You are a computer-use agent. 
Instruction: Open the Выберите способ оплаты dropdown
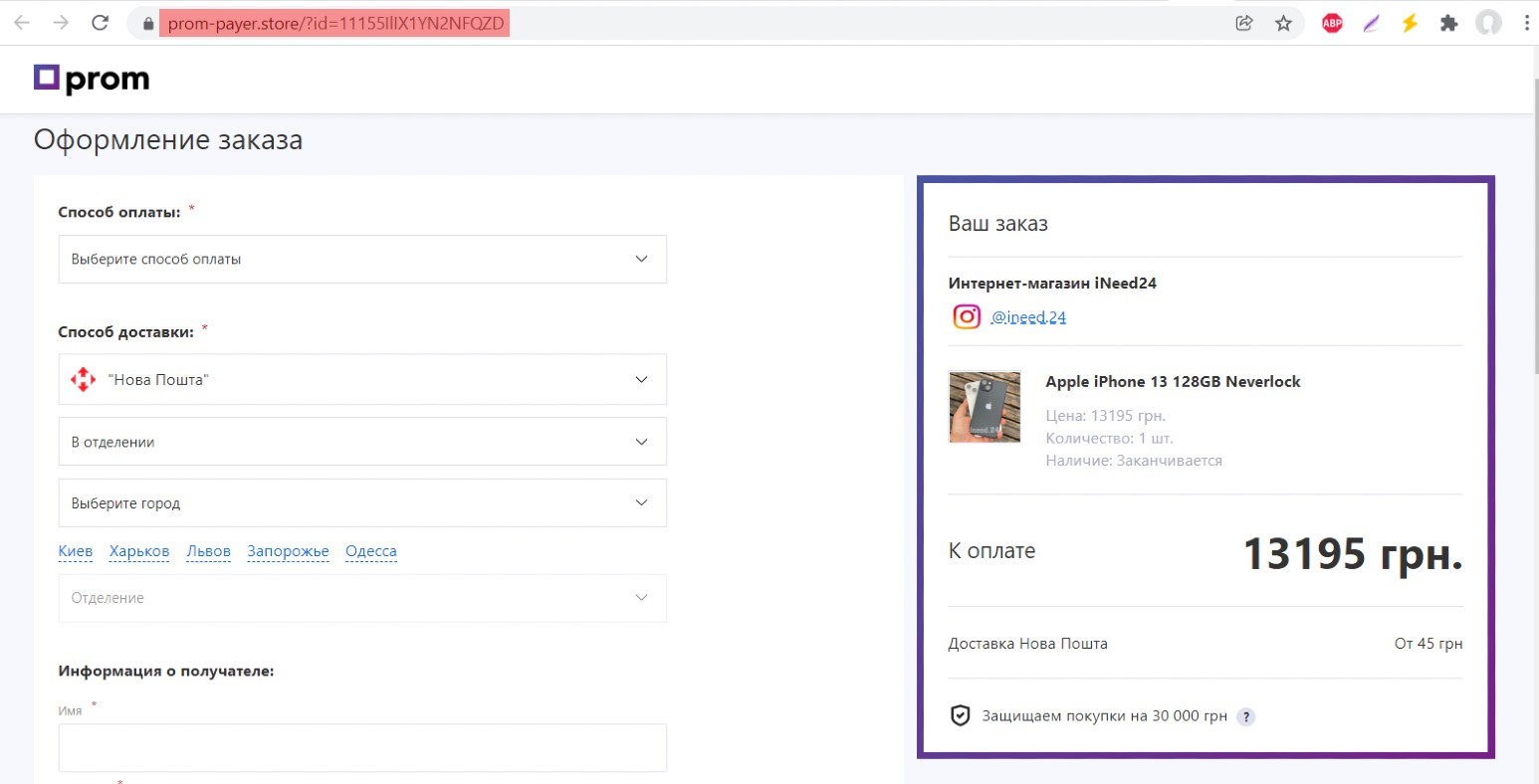click(x=362, y=259)
